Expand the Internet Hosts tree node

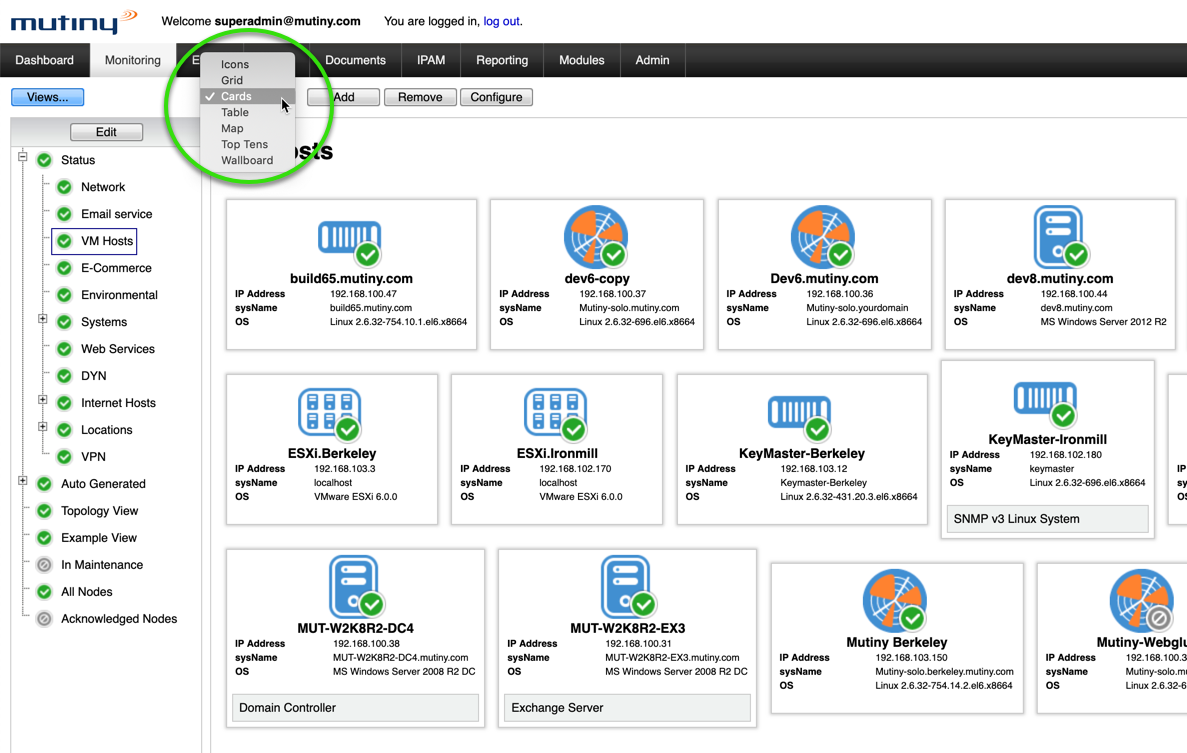(42, 400)
